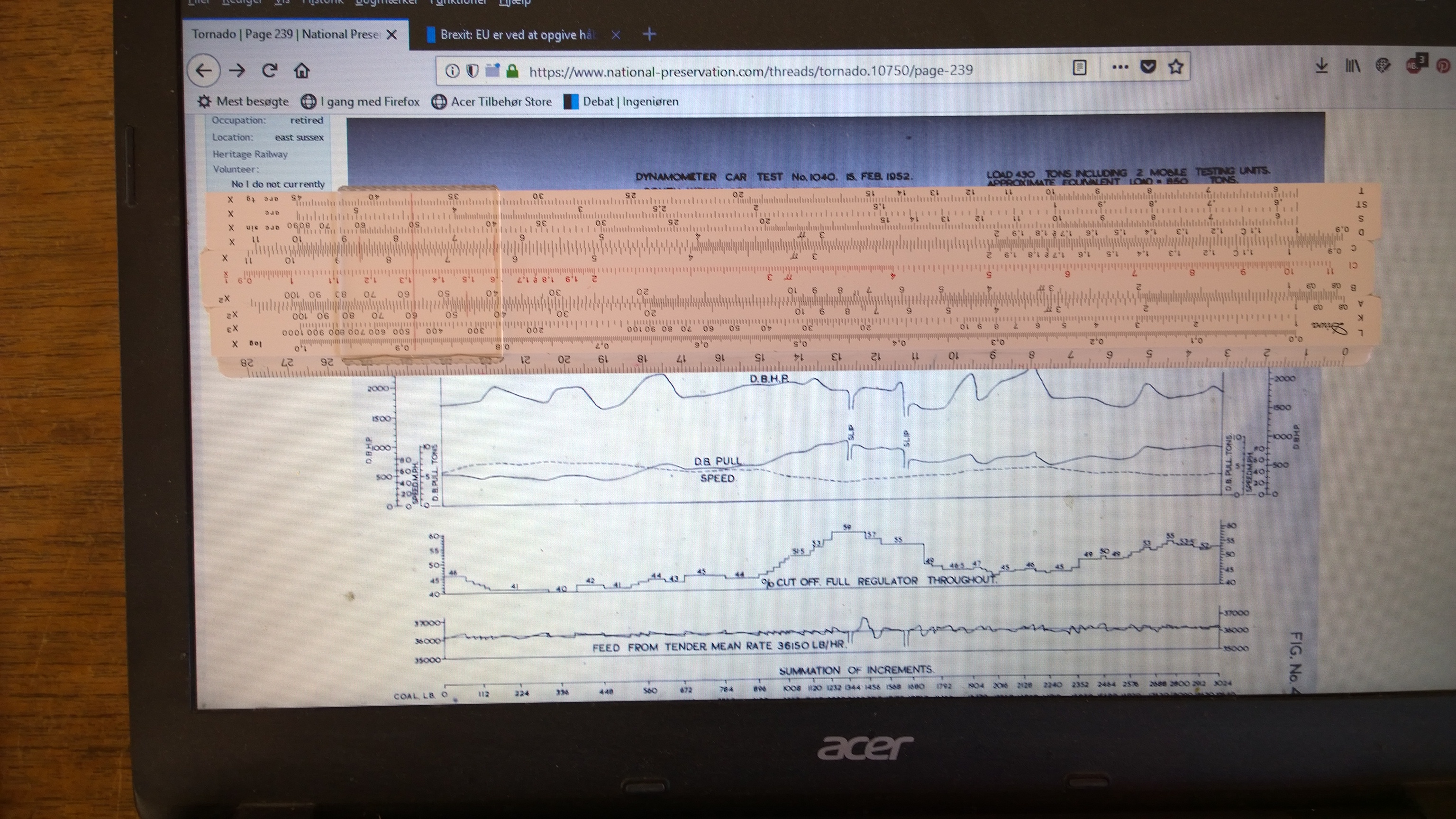Screen dimensions: 1456x819
Task: Switch to the Brexit tab
Action: [x=517, y=35]
